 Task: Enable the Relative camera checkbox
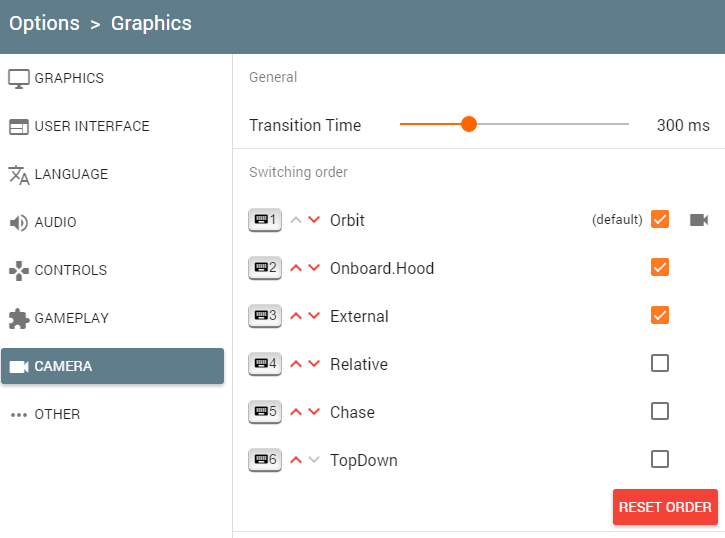tap(660, 363)
